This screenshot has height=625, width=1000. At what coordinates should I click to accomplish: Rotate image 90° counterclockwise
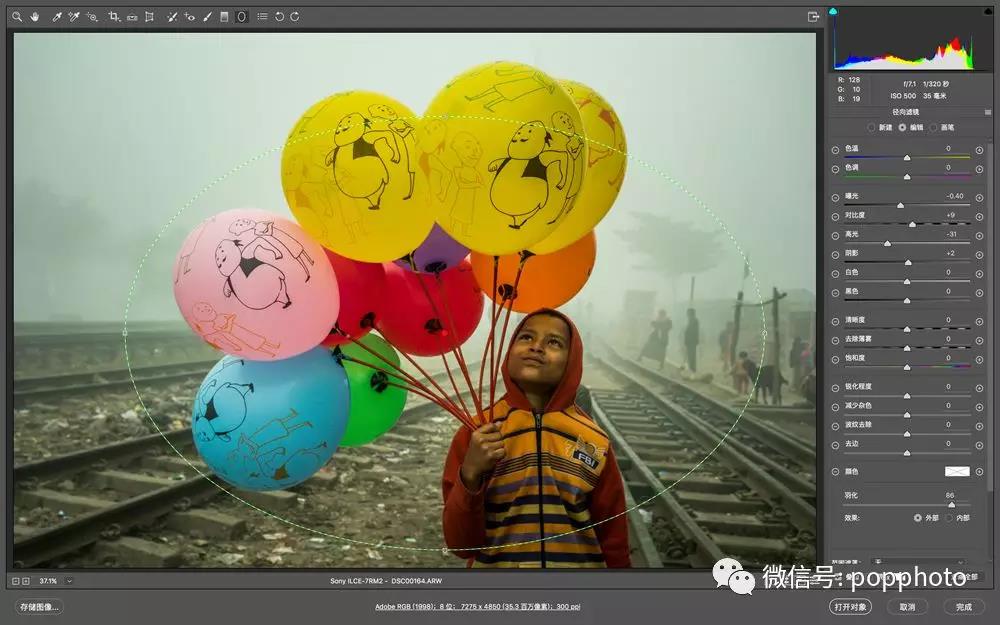click(279, 17)
